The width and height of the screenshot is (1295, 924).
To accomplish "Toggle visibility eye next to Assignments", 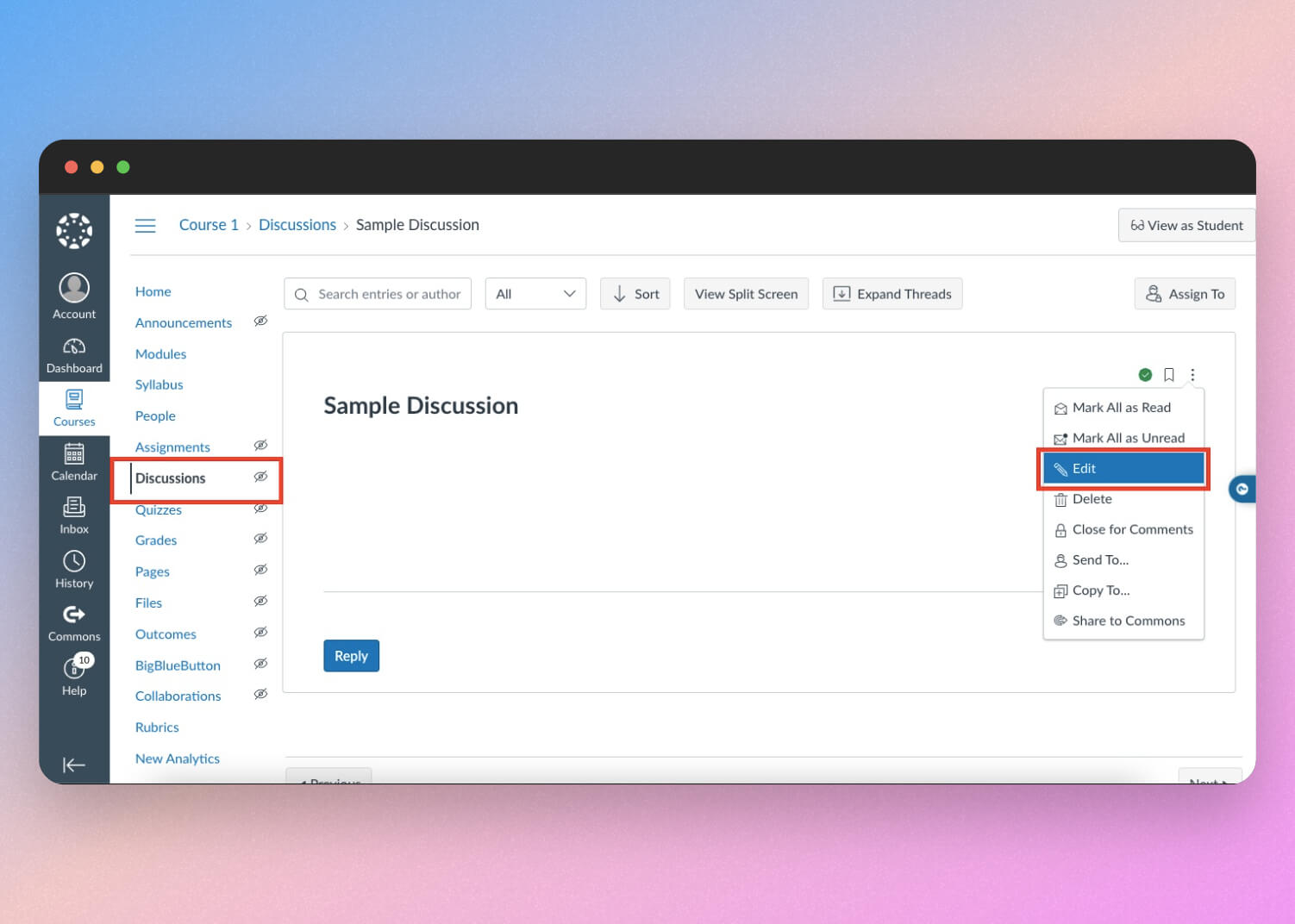I will [x=260, y=445].
